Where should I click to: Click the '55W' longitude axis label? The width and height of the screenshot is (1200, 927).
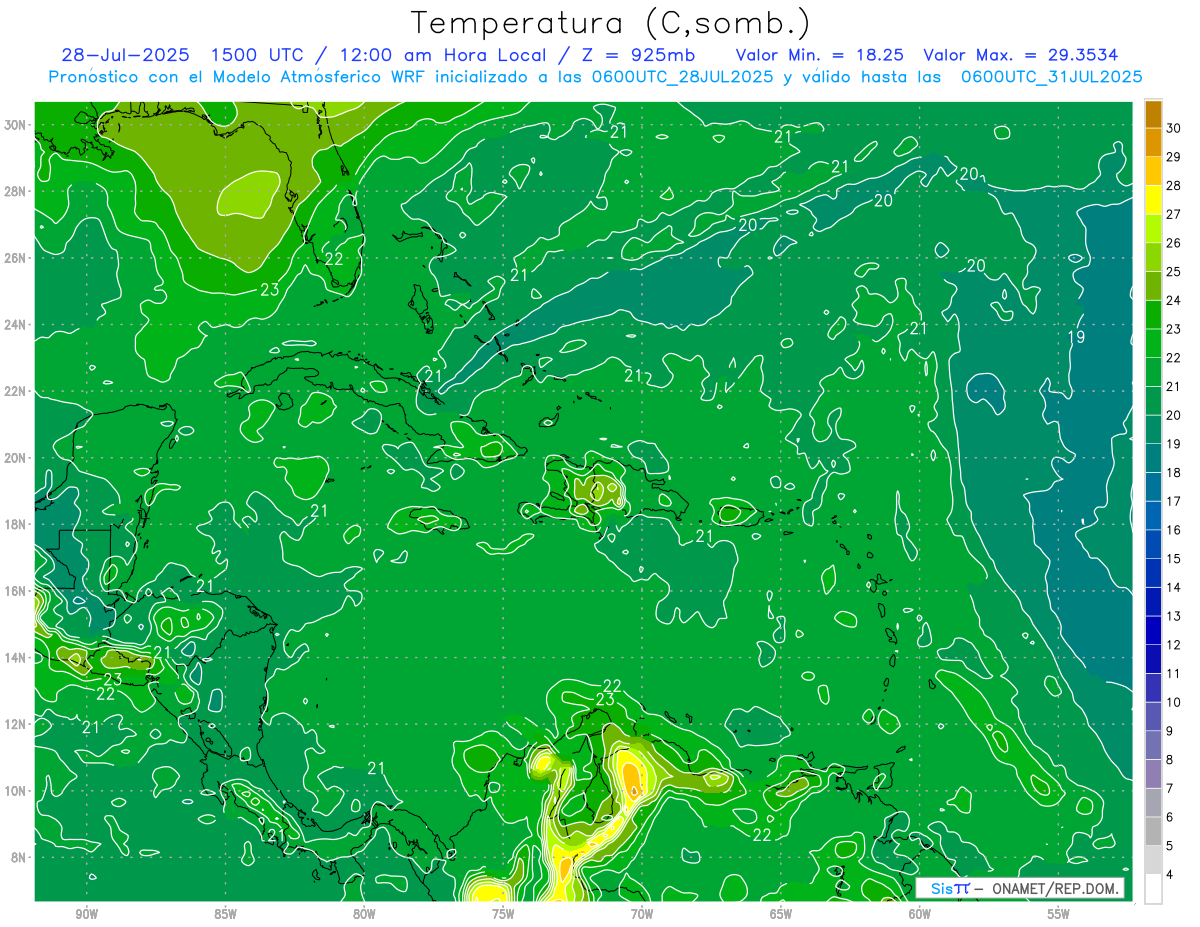(1059, 915)
